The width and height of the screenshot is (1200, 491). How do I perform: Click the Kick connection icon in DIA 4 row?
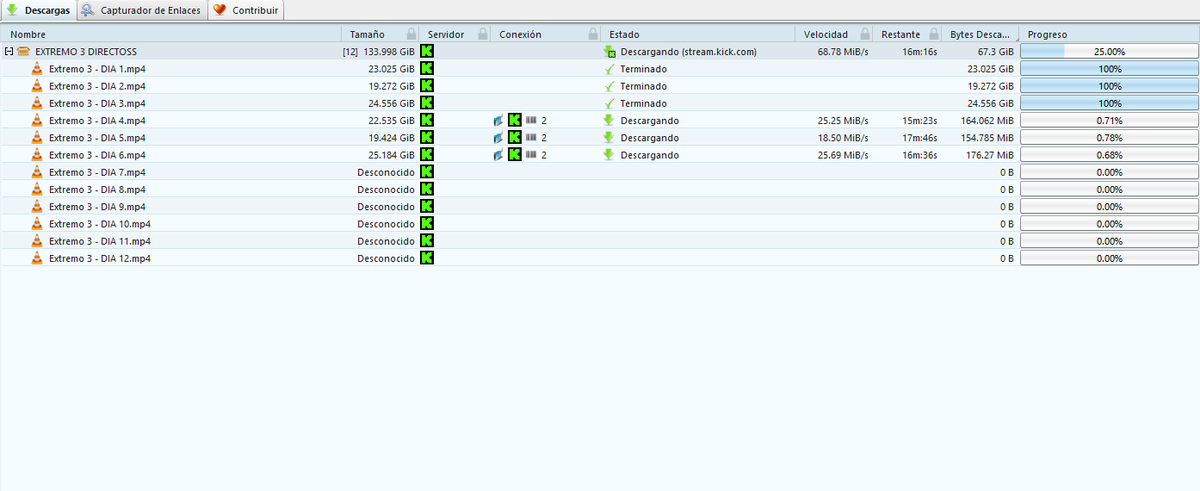515,120
